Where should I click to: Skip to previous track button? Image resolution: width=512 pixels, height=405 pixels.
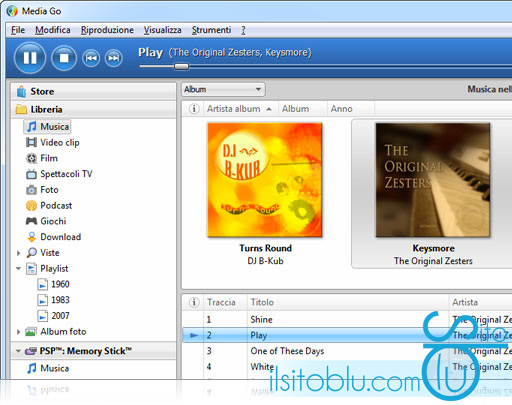pos(91,58)
